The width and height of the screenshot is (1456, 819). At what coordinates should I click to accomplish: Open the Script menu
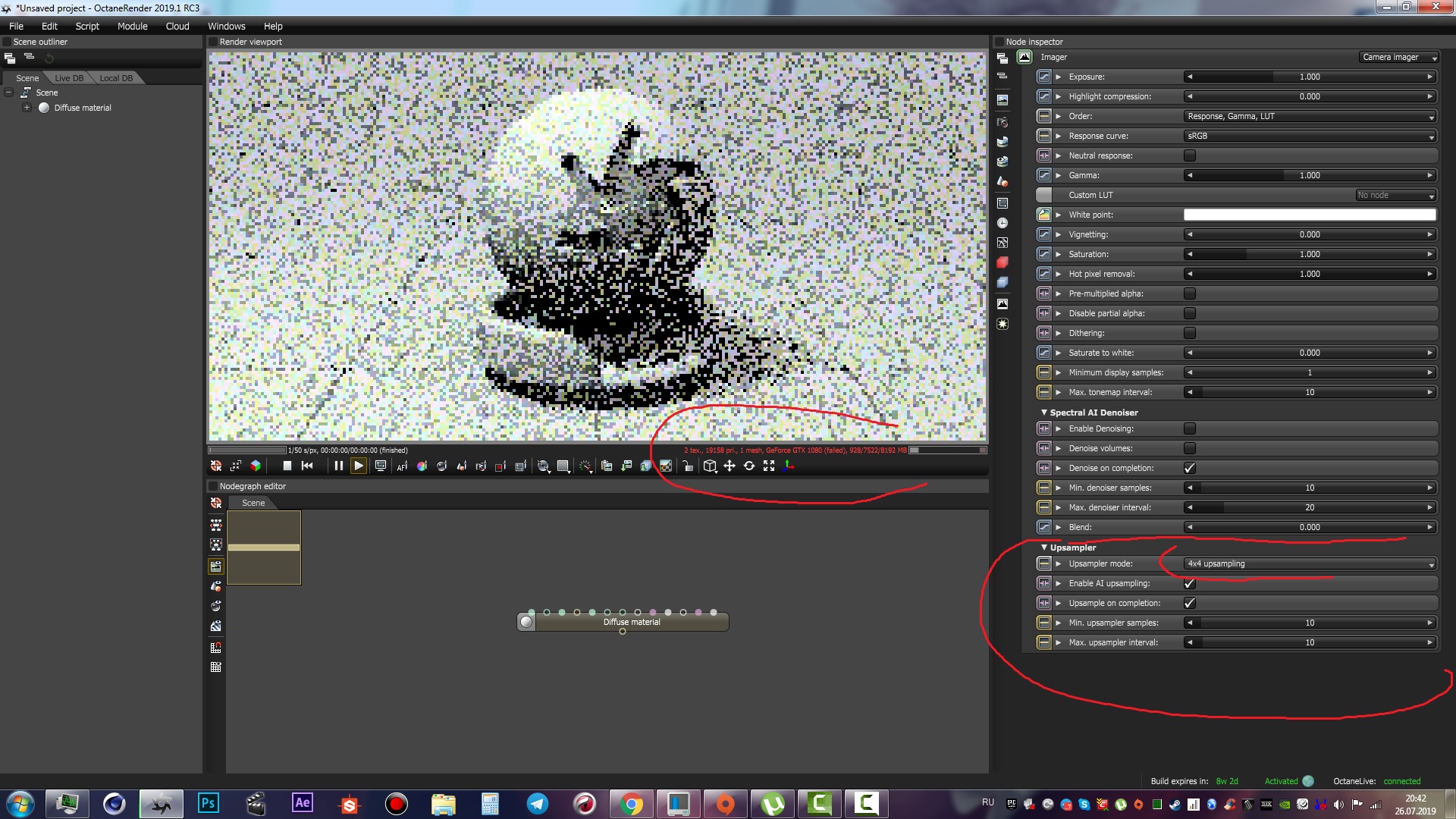coord(87,26)
